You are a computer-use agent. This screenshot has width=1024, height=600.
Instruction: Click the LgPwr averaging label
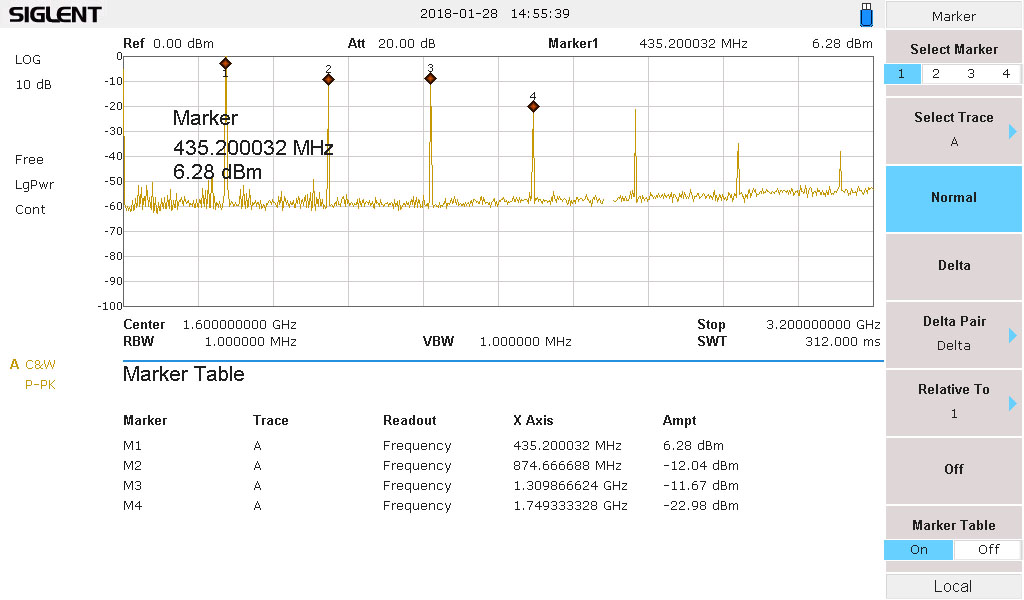pyautogui.click(x=35, y=185)
